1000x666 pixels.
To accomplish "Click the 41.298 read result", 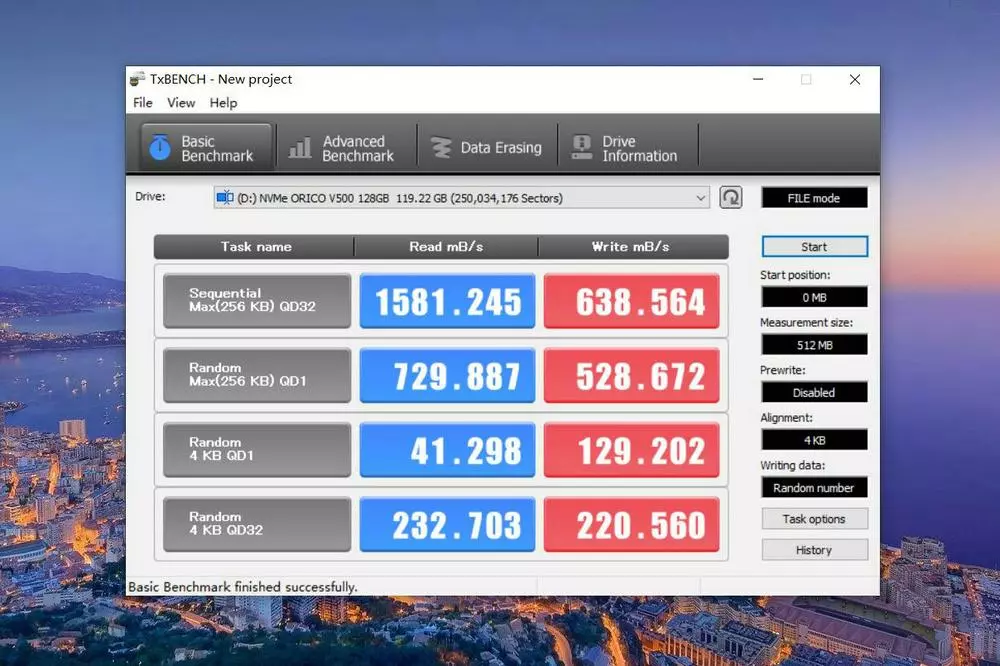I will point(447,450).
